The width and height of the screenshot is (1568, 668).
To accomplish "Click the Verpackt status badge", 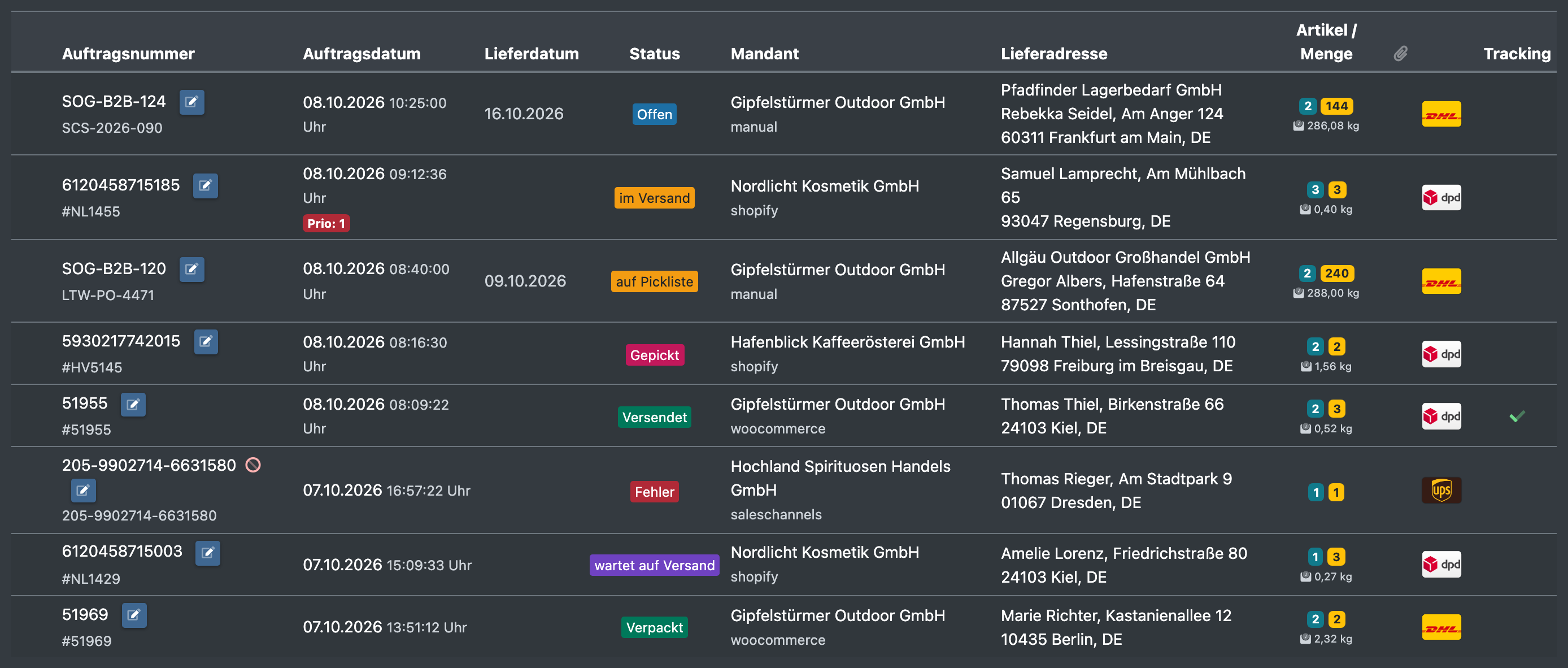I will [654, 627].
